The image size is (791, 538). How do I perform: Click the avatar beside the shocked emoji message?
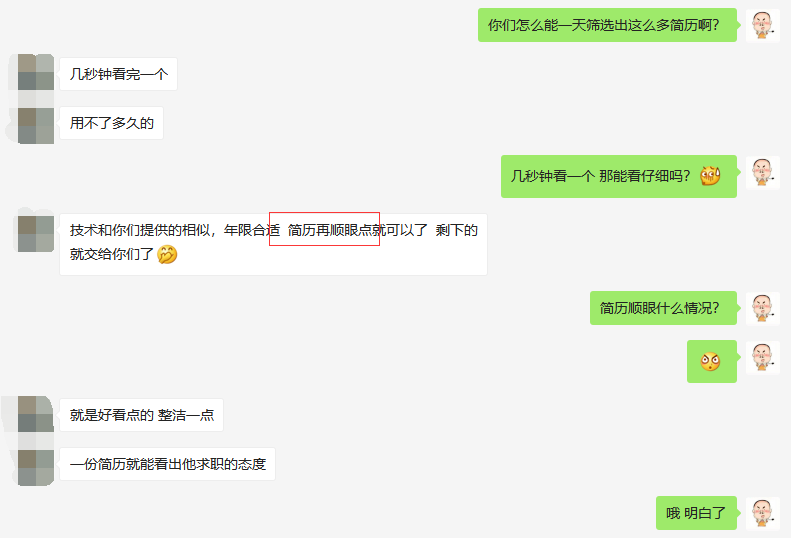[x=762, y=357]
